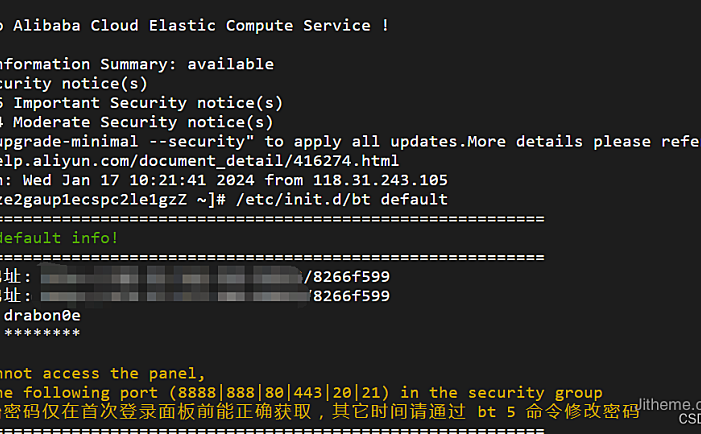The image size is (701, 434).
Task: Click the /8266f599 suffix on the first address line
Action: [347, 277]
